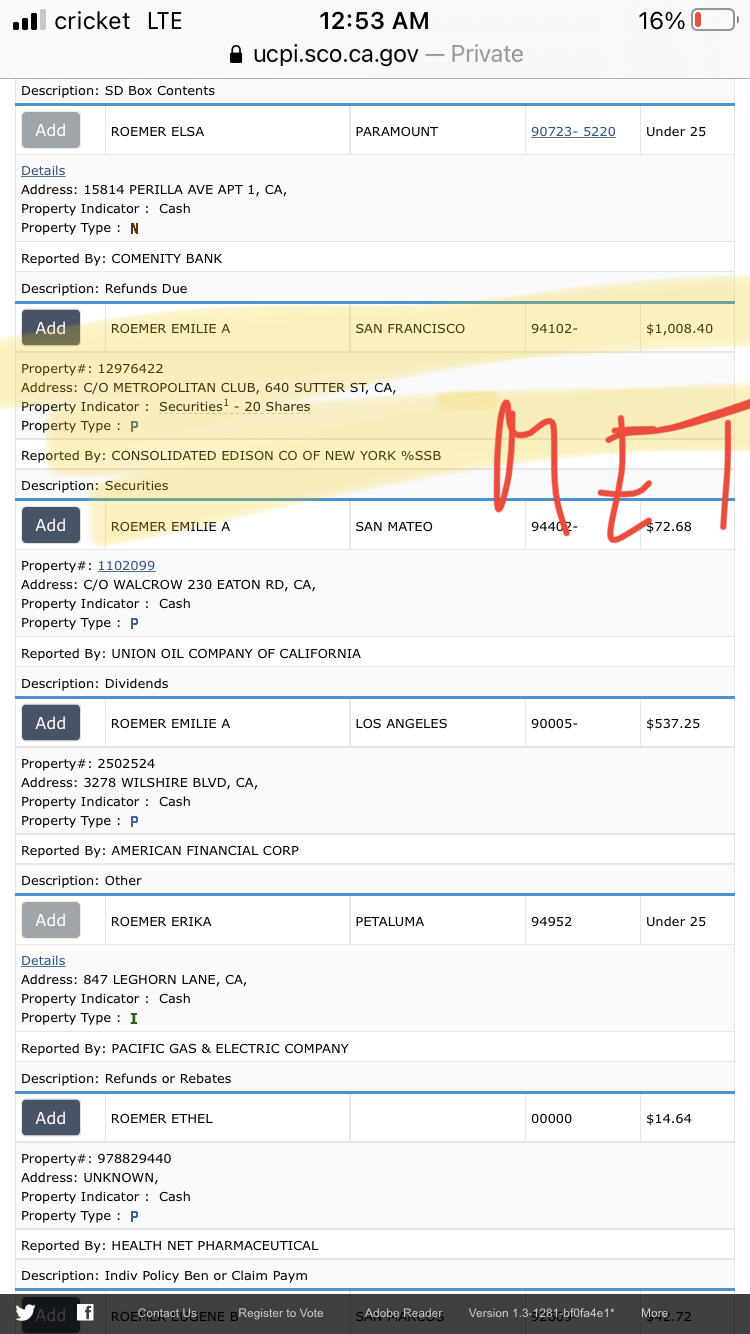Click Property Type P icon under Property# 2502524

134,821
